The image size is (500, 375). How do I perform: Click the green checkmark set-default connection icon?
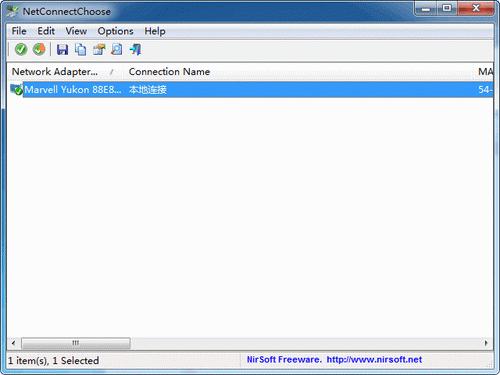(21, 50)
